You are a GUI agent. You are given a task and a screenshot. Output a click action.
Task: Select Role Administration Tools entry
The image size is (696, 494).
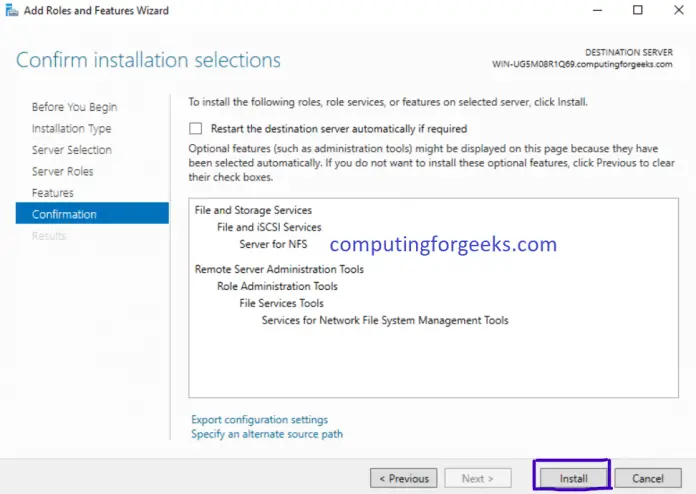[x=277, y=286]
